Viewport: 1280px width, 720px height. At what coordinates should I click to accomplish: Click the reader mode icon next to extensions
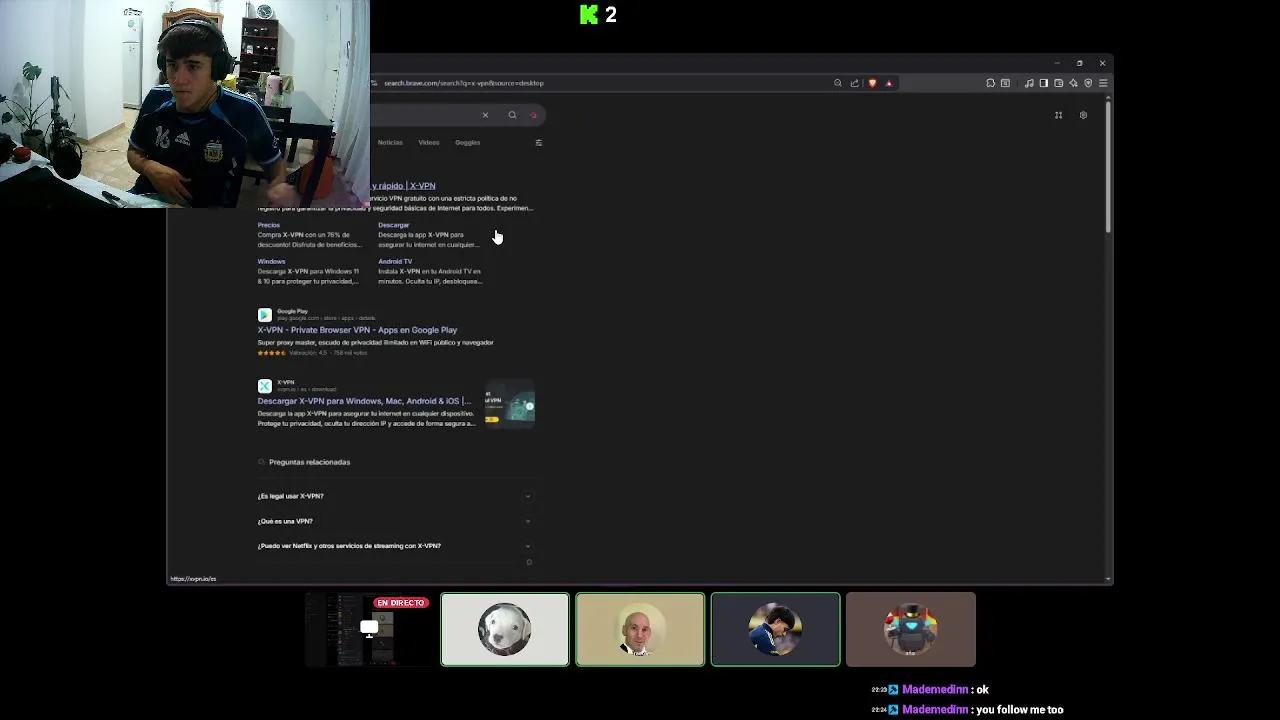pyautogui.click(x=1005, y=83)
